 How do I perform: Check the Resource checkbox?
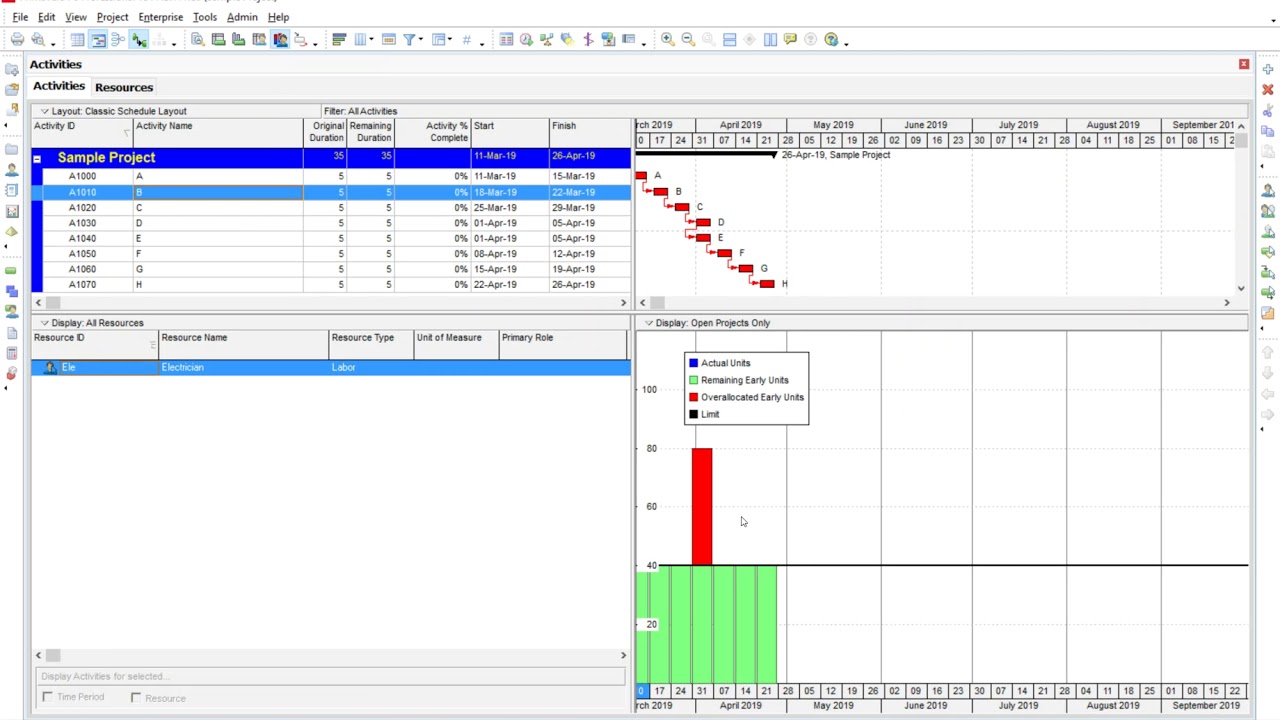pyautogui.click(x=136, y=697)
